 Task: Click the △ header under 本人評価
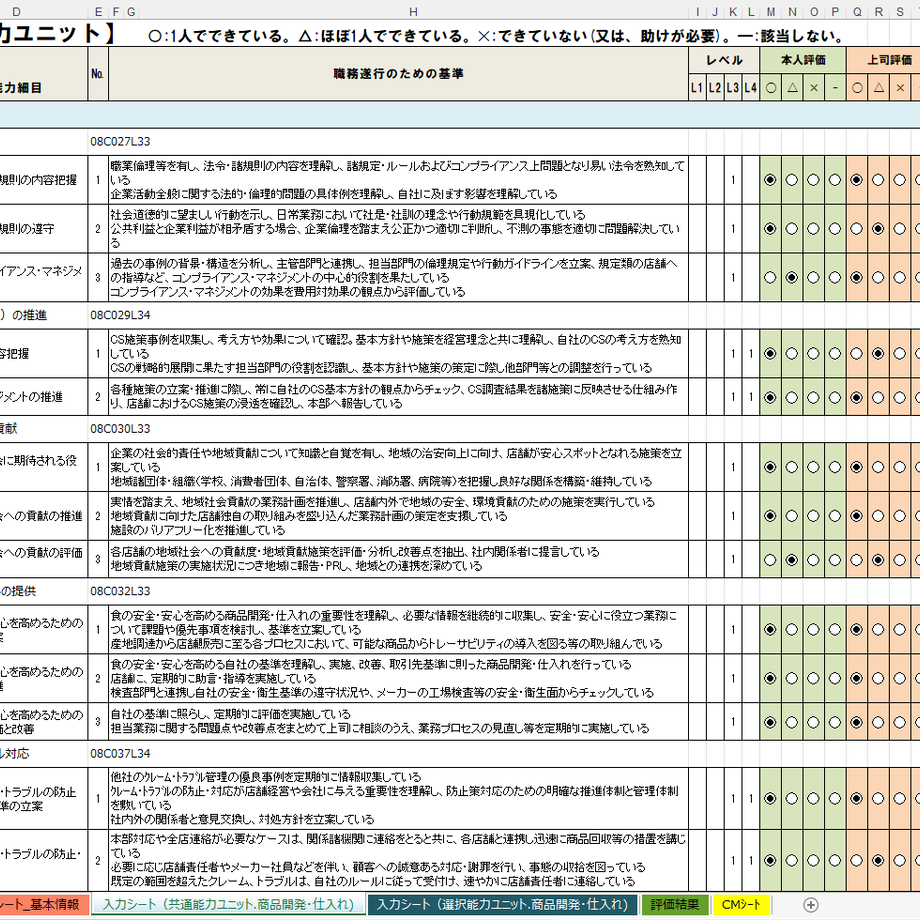[792, 88]
